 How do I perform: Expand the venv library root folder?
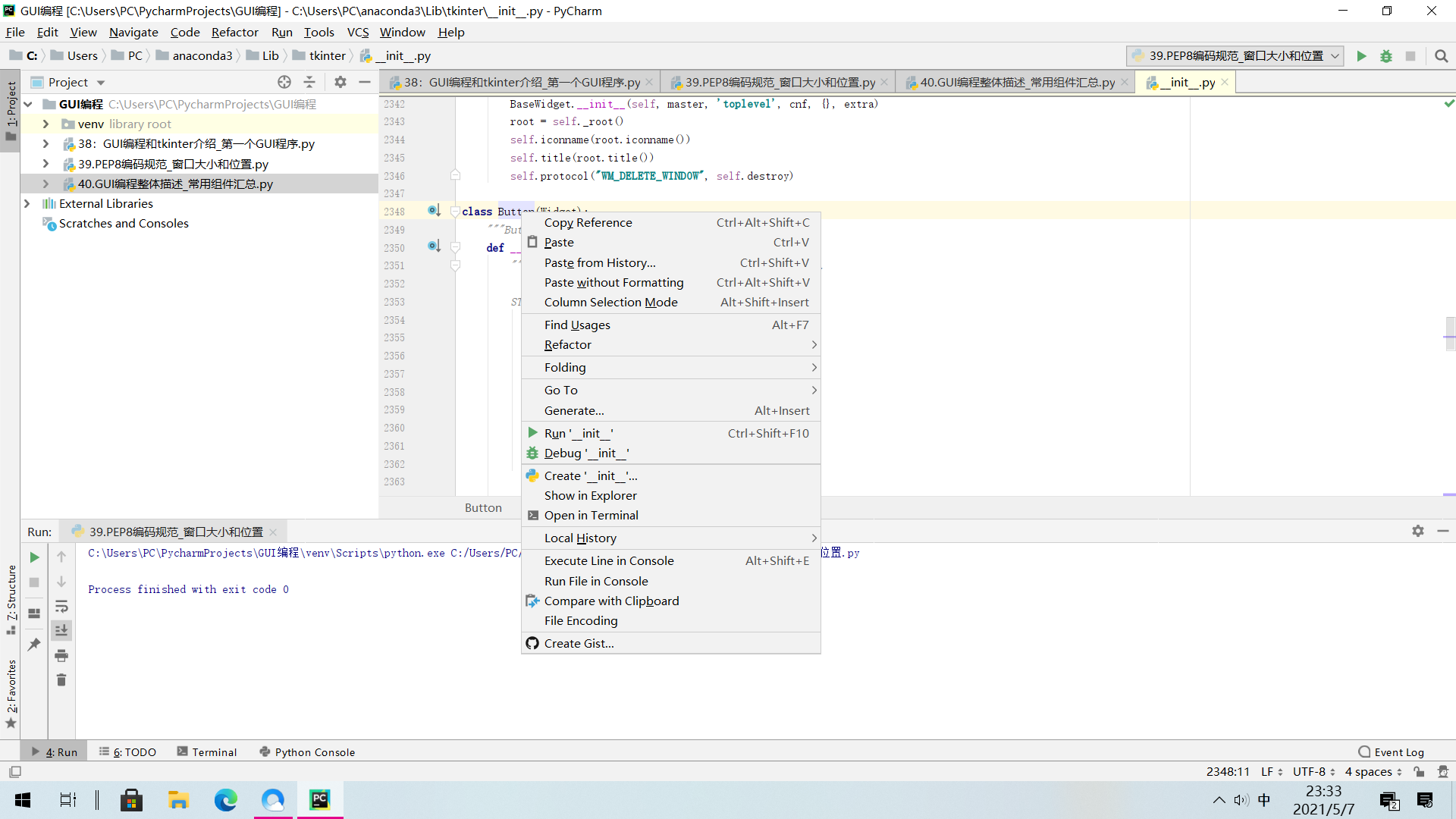[45, 124]
